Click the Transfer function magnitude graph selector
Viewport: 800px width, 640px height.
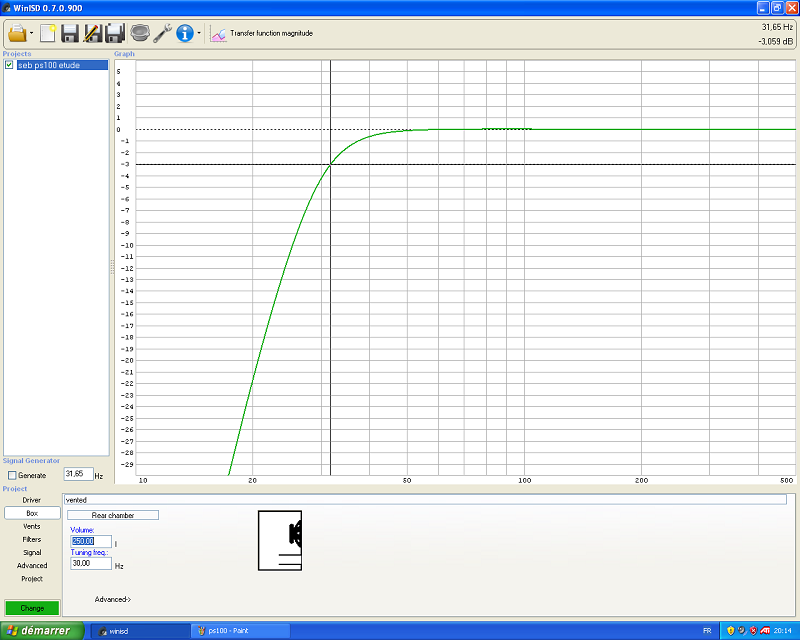point(262,34)
